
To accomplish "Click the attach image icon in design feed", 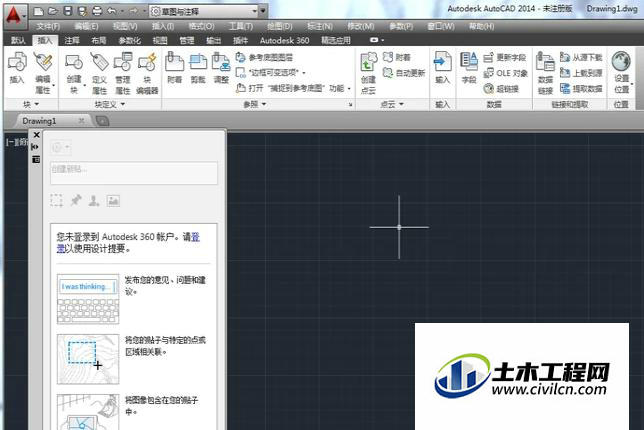I will [113, 201].
